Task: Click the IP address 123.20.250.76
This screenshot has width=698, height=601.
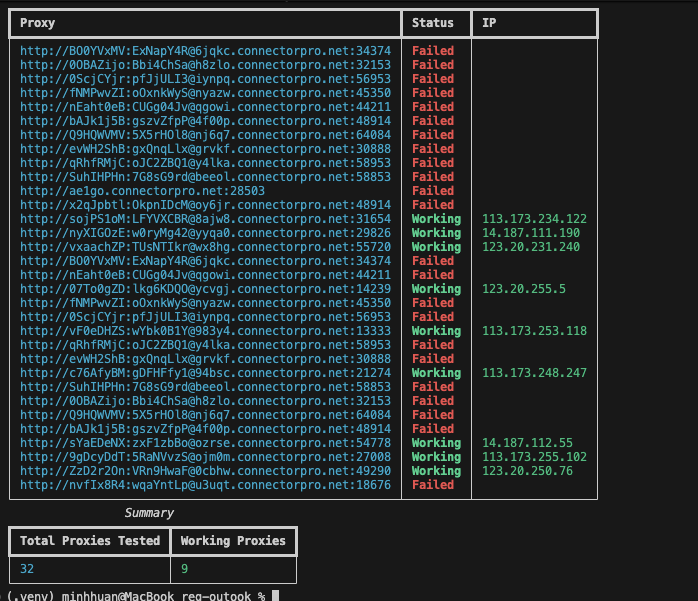Action: click(527, 471)
